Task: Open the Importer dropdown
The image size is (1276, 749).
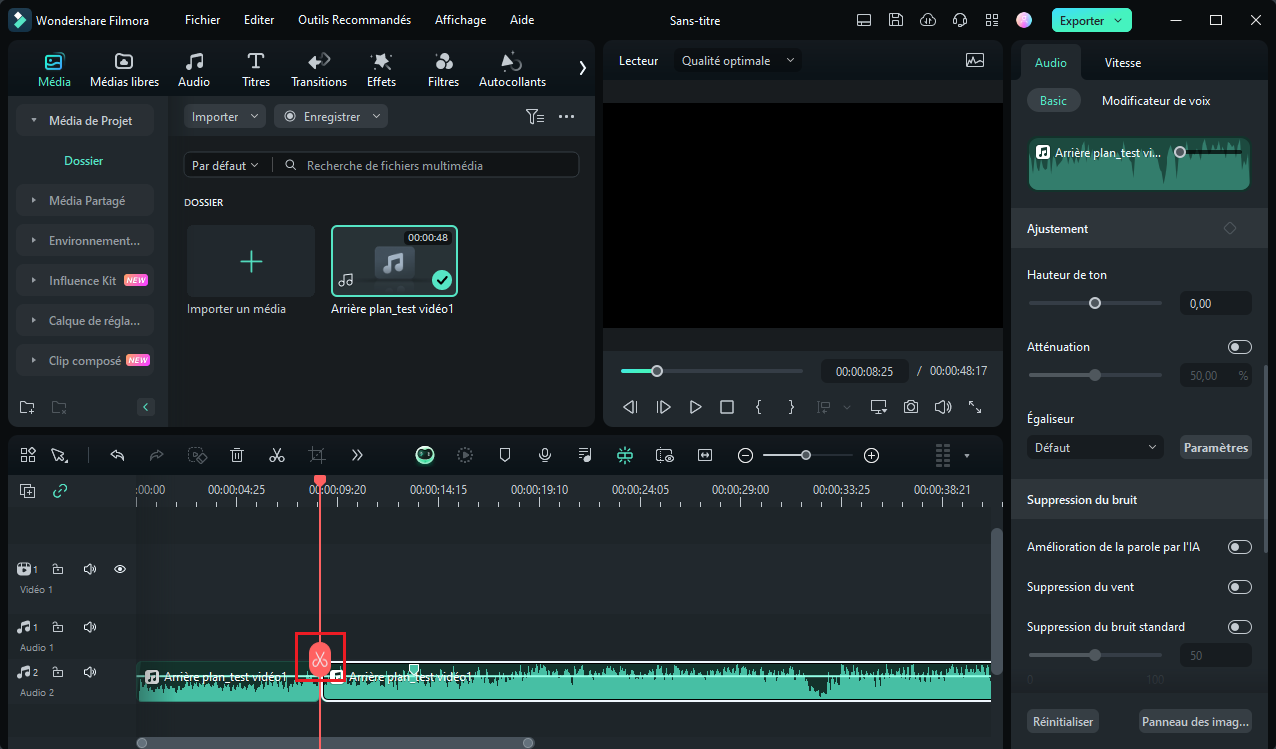Action: coord(225,117)
